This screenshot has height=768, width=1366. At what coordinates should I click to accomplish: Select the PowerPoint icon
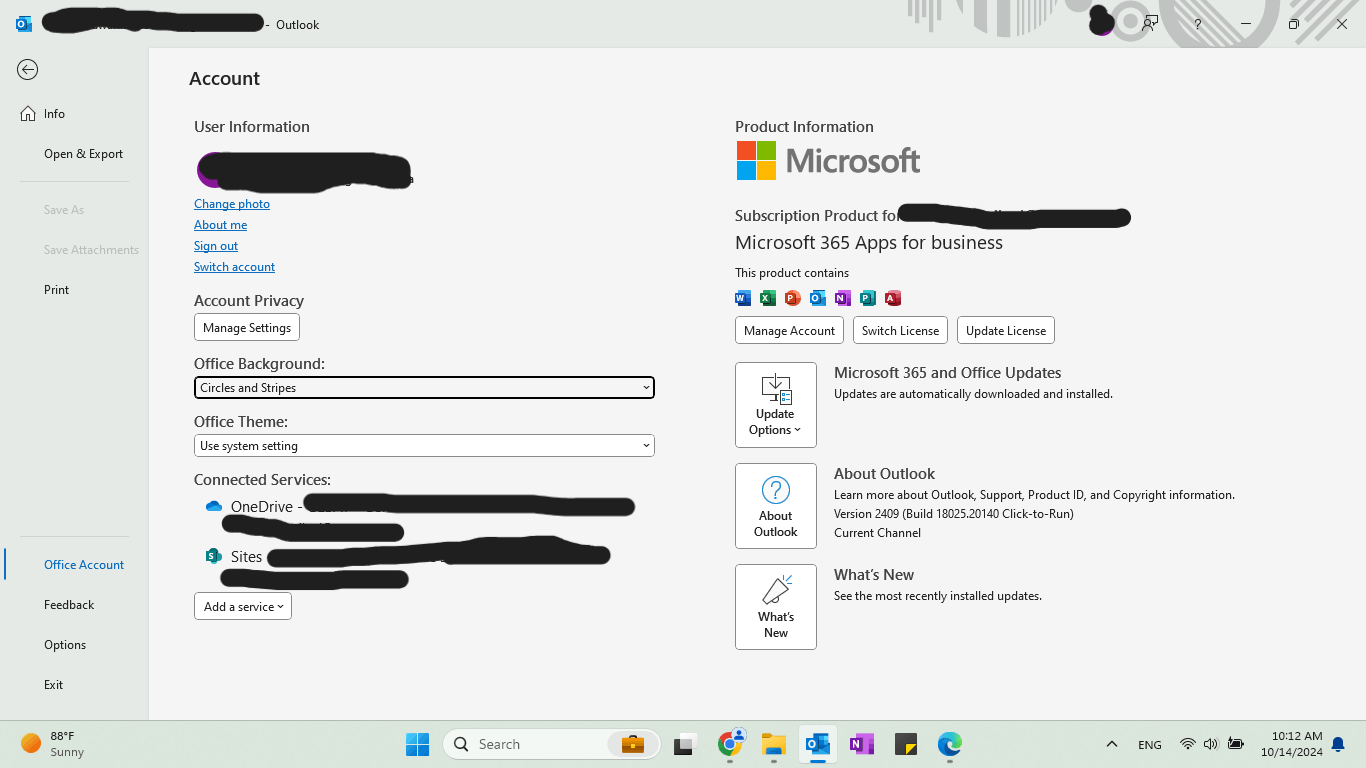point(792,297)
